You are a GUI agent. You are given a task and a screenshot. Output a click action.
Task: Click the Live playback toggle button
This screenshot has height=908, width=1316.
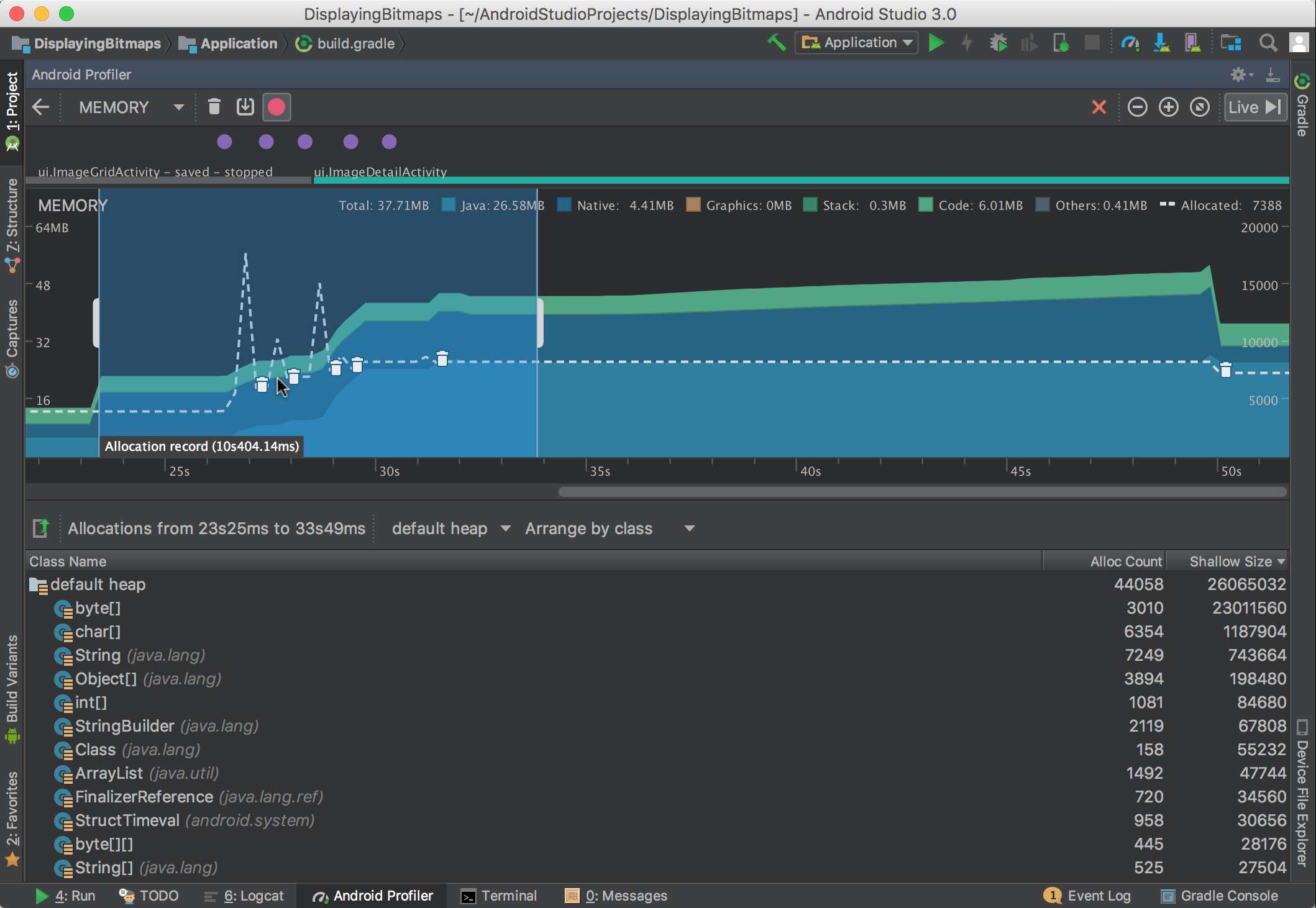[x=1253, y=107]
